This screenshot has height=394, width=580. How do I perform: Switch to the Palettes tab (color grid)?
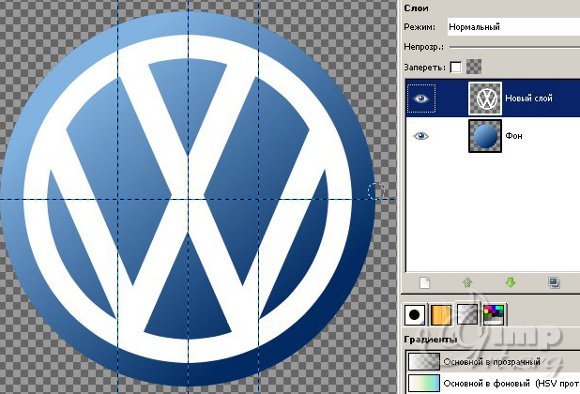pos(494,315)
